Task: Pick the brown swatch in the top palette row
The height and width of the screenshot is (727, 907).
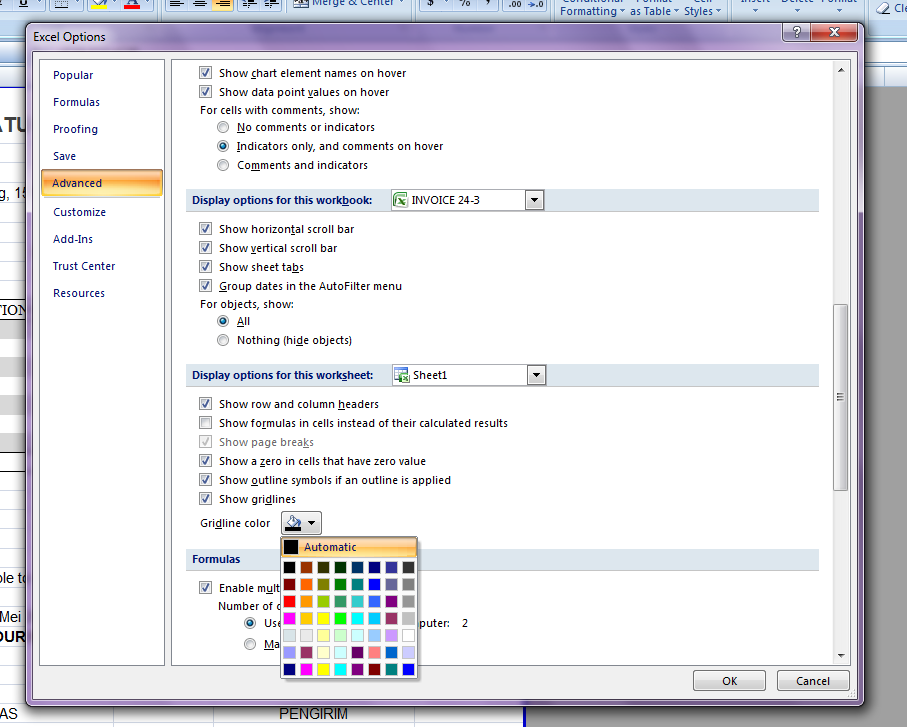Action: click(x=307, y=567)
